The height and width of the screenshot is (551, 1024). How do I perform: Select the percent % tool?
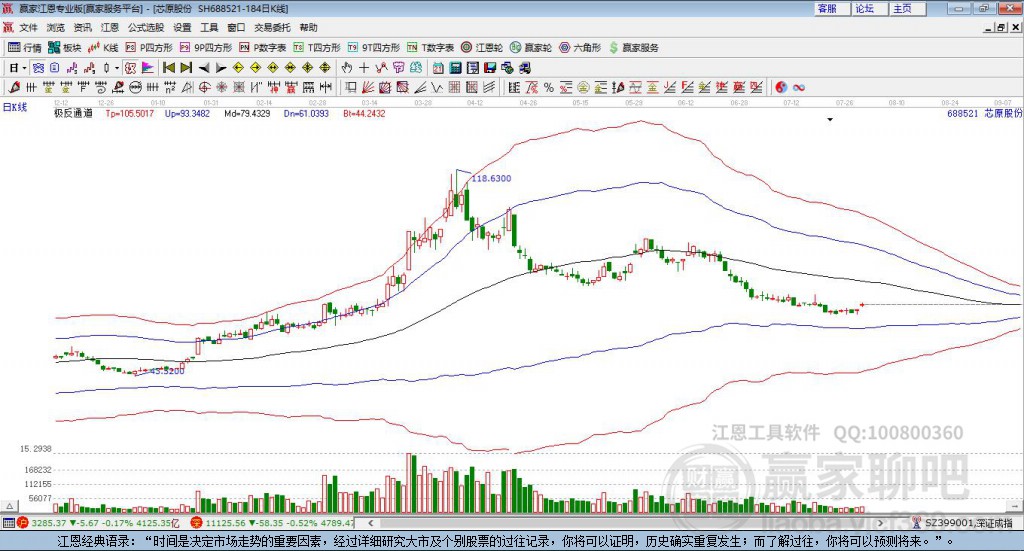[x=549, y=87]
